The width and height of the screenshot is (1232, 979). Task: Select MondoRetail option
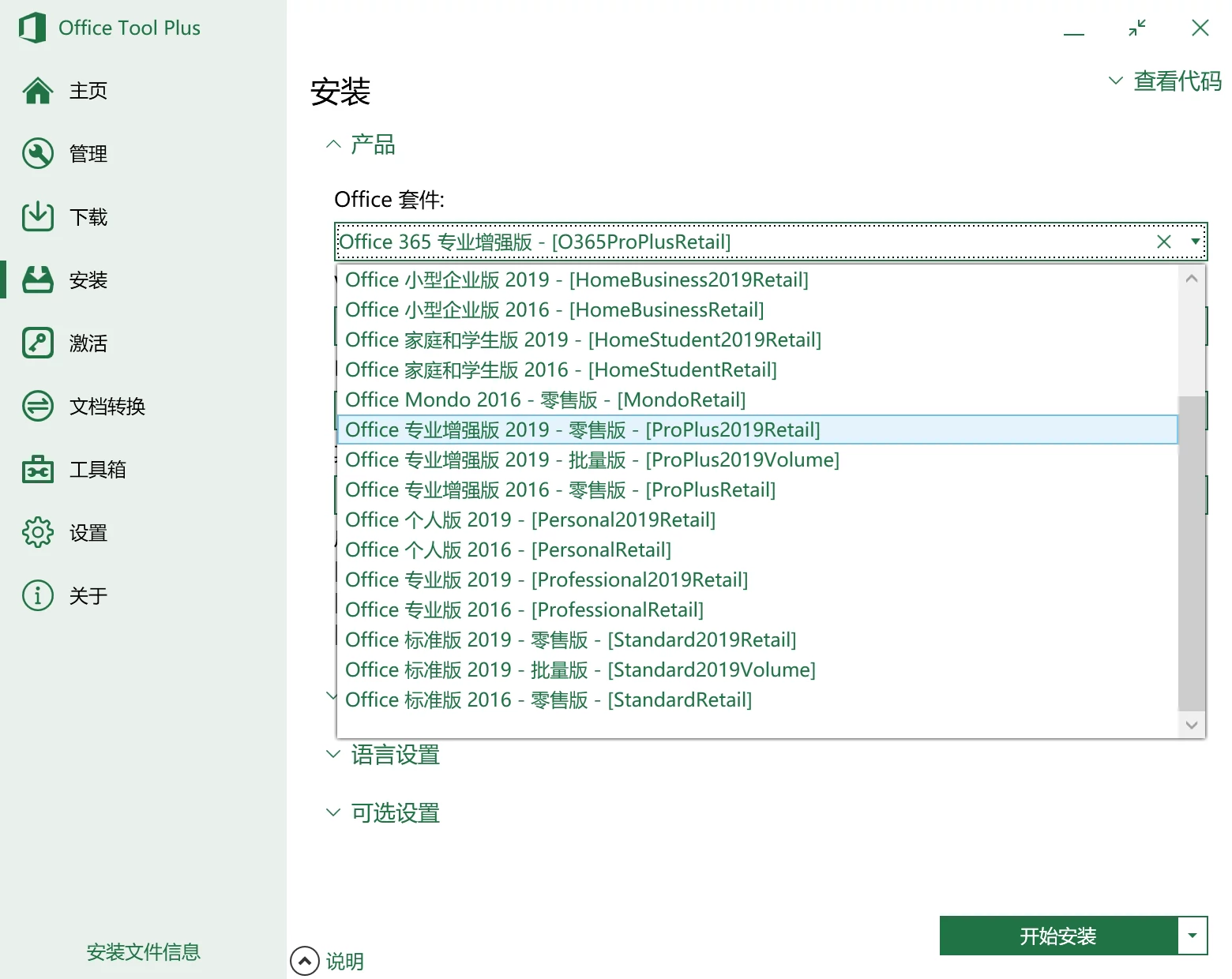tap(757, 399)
